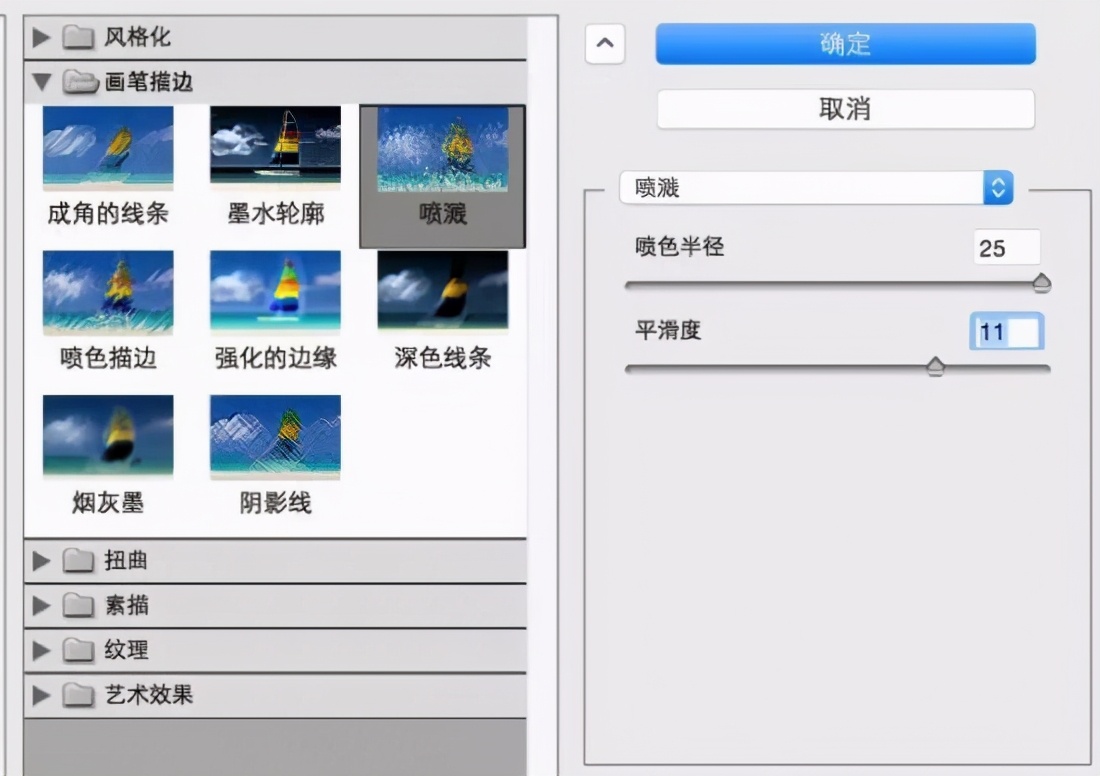
Task: Choose the 烟灰墨 filter thumbnail
Action: click(x=108, y=437)
